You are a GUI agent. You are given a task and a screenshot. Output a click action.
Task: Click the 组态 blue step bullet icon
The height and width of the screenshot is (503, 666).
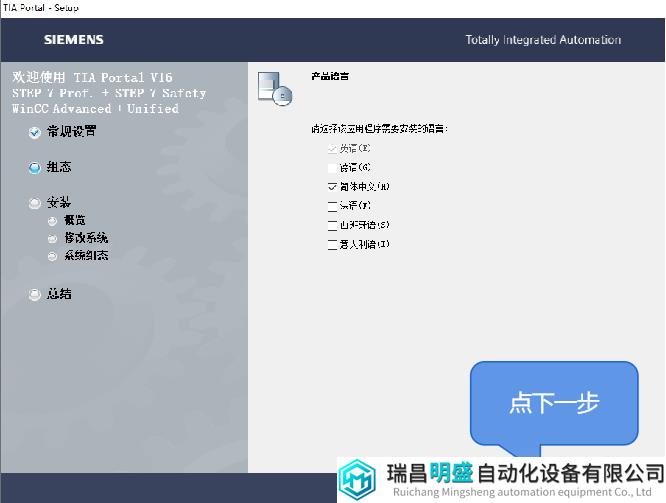(x=34, y=168)
